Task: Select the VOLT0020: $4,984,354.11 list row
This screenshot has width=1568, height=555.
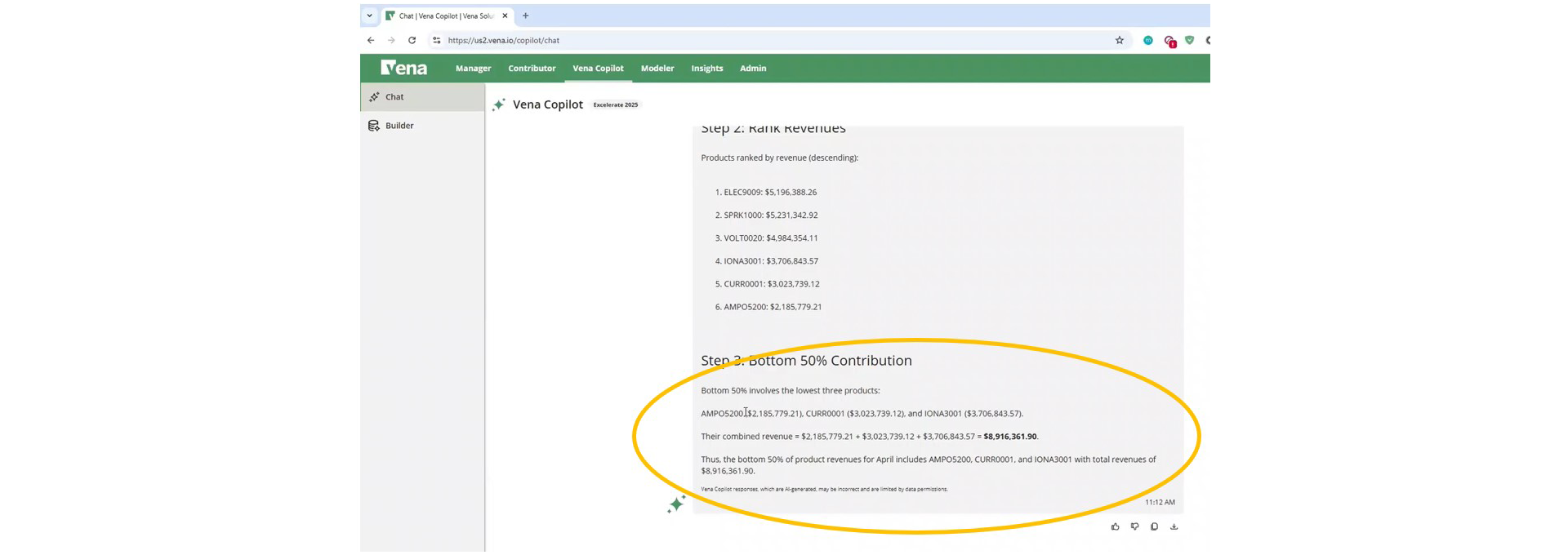Action: pos(766,238)
